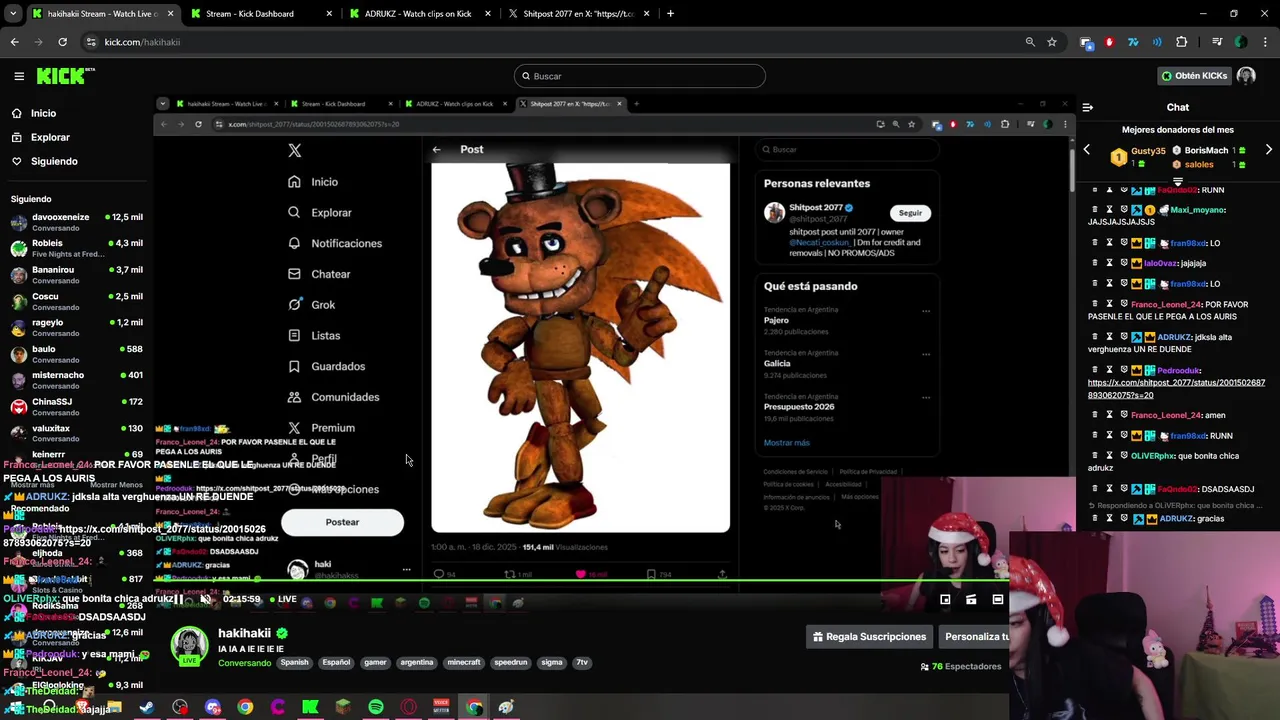Close the ADRUKZ clips tab
1280x720 pixels.
[x=488, y=14]
